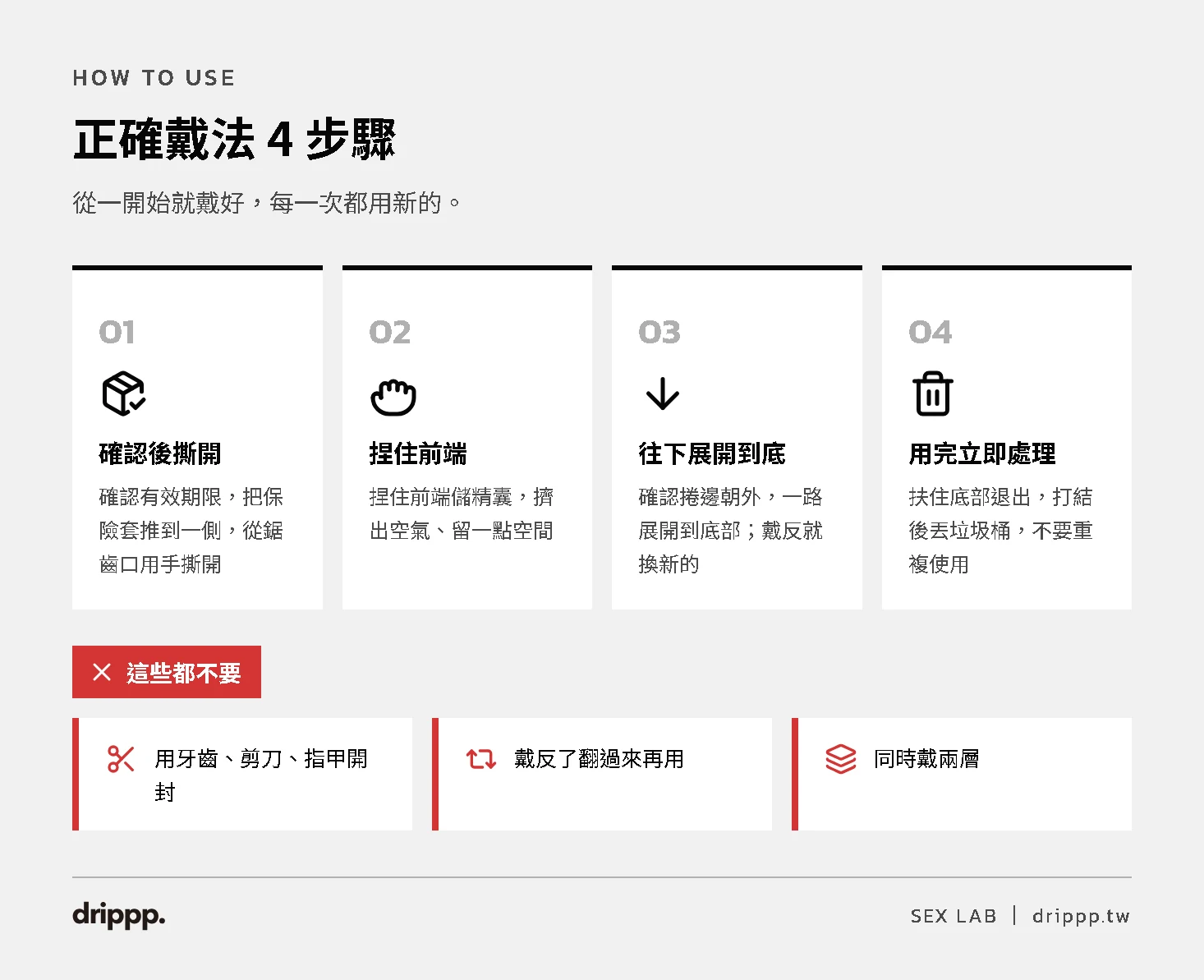
Task: Click the pinching hand icon in step 02
Action: [x=393, y=396]
